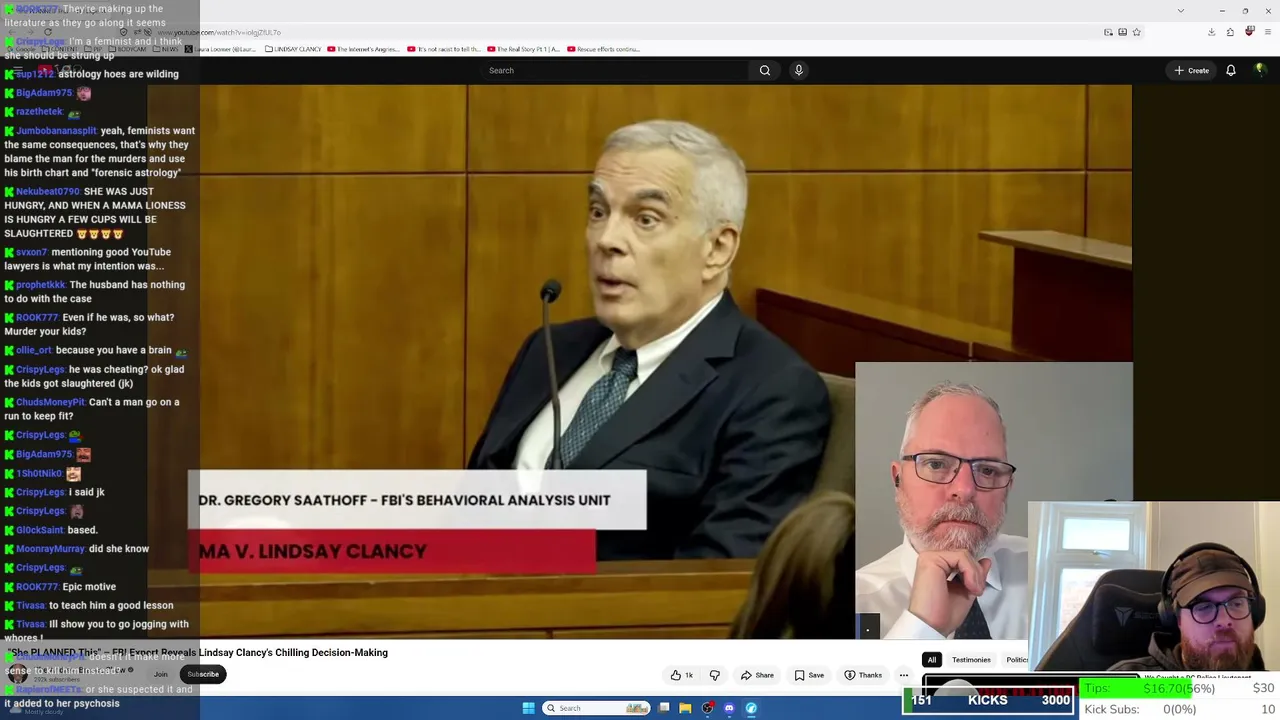Click the YouTube search magnifier icon
This screenshot has height=720, width=1280.
click(x=764, y=70)
